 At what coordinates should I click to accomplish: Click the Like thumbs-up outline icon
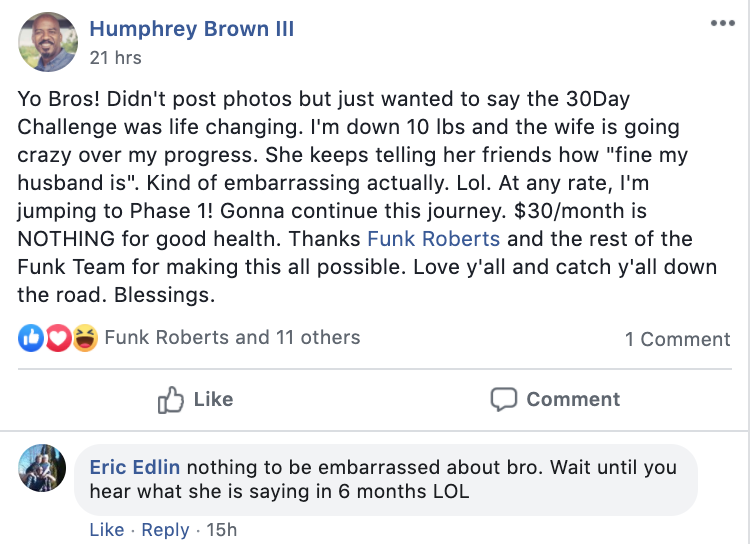[171, 399]
